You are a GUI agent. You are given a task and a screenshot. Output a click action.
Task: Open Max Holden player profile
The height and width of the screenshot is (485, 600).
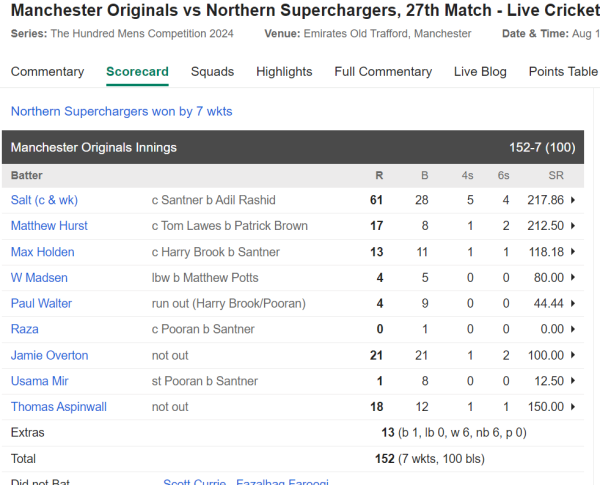42,252
